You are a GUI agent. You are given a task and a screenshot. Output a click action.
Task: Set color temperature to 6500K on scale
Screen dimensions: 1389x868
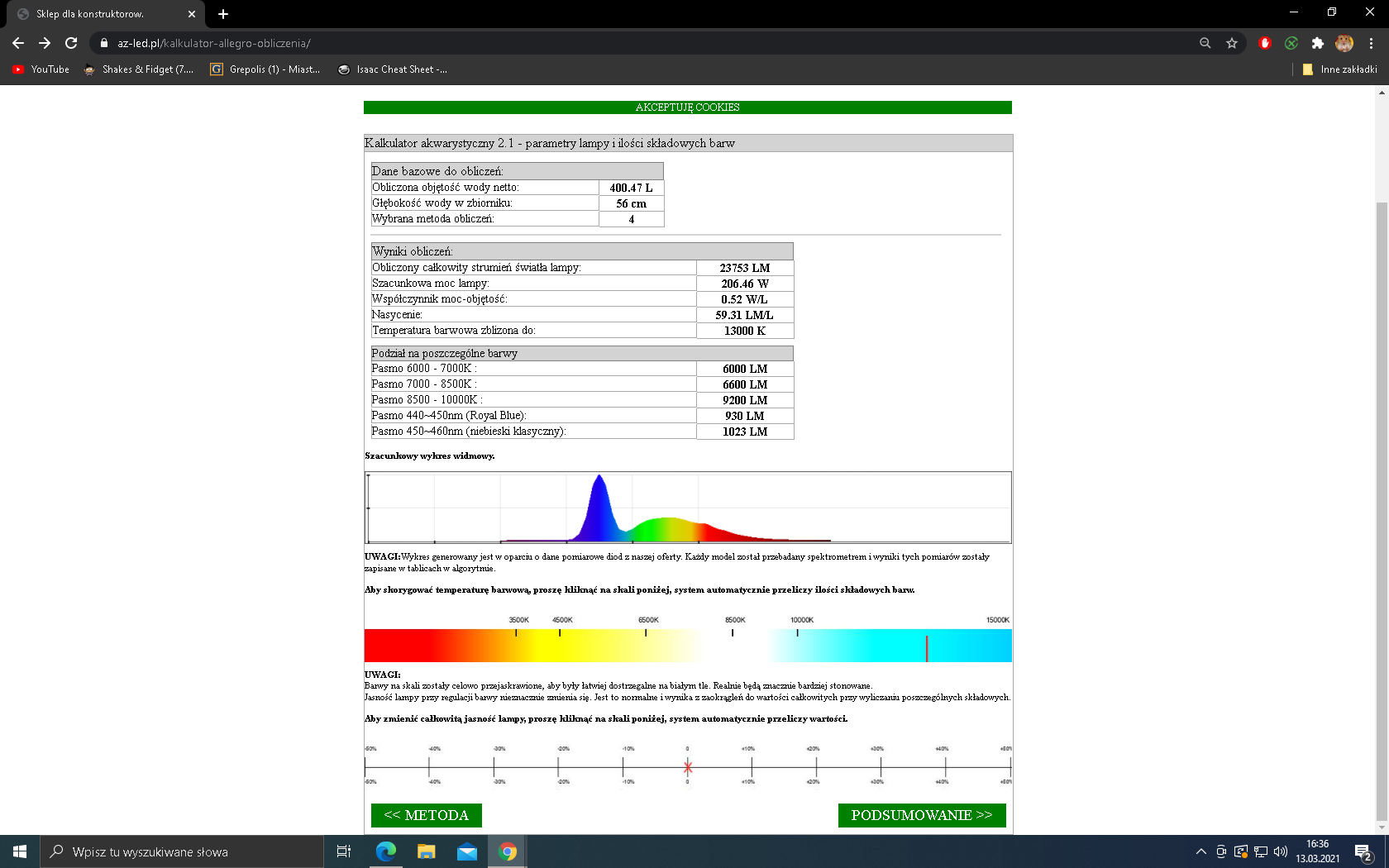click(646, 646)
